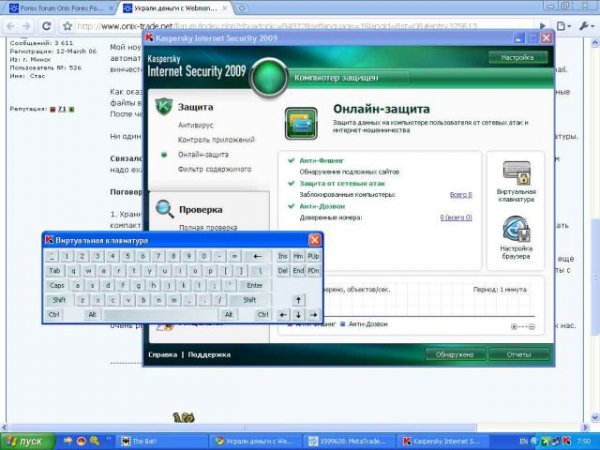Click the Kaspersky logo in the virtual keyboard title bar
This screenshot has height=450, width=600.
49,240
